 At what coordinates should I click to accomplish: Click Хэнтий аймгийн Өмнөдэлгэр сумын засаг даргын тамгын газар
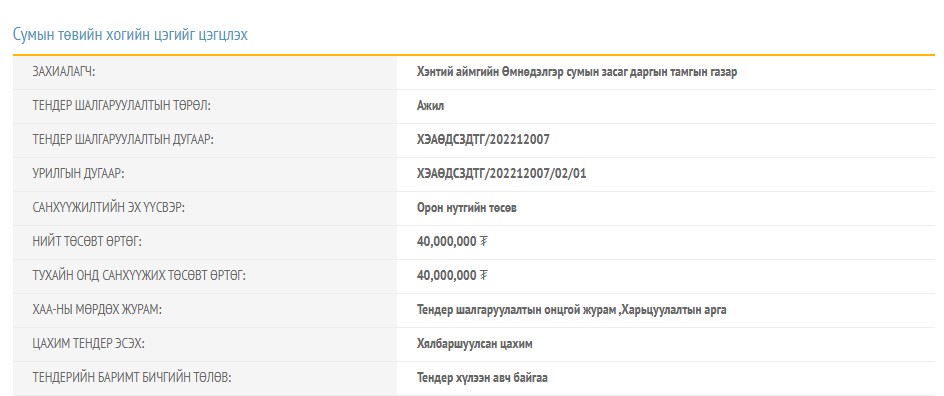coord(577,72)
